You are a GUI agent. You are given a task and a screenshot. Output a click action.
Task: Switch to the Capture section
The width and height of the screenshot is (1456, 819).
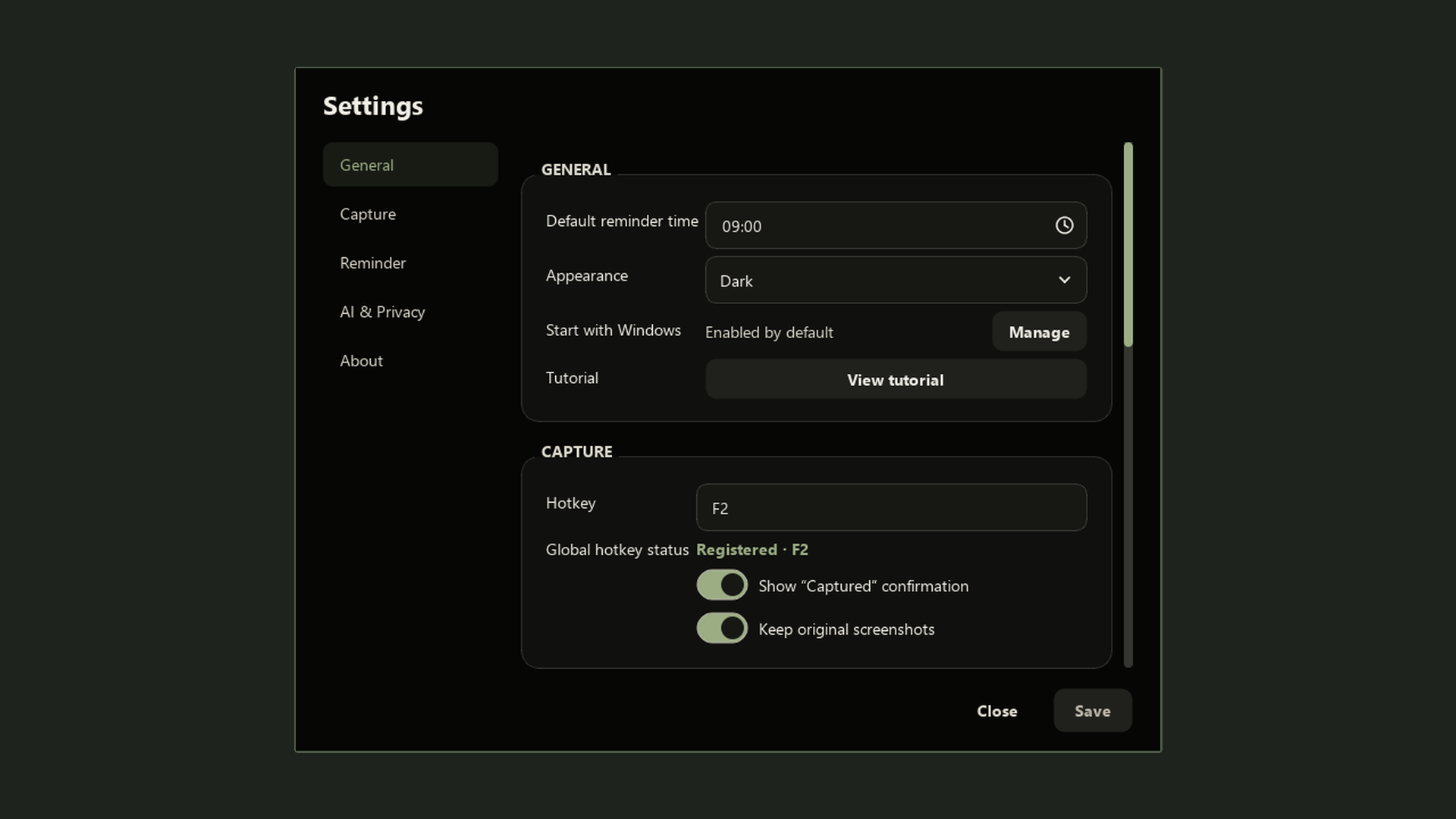point(410,214)
